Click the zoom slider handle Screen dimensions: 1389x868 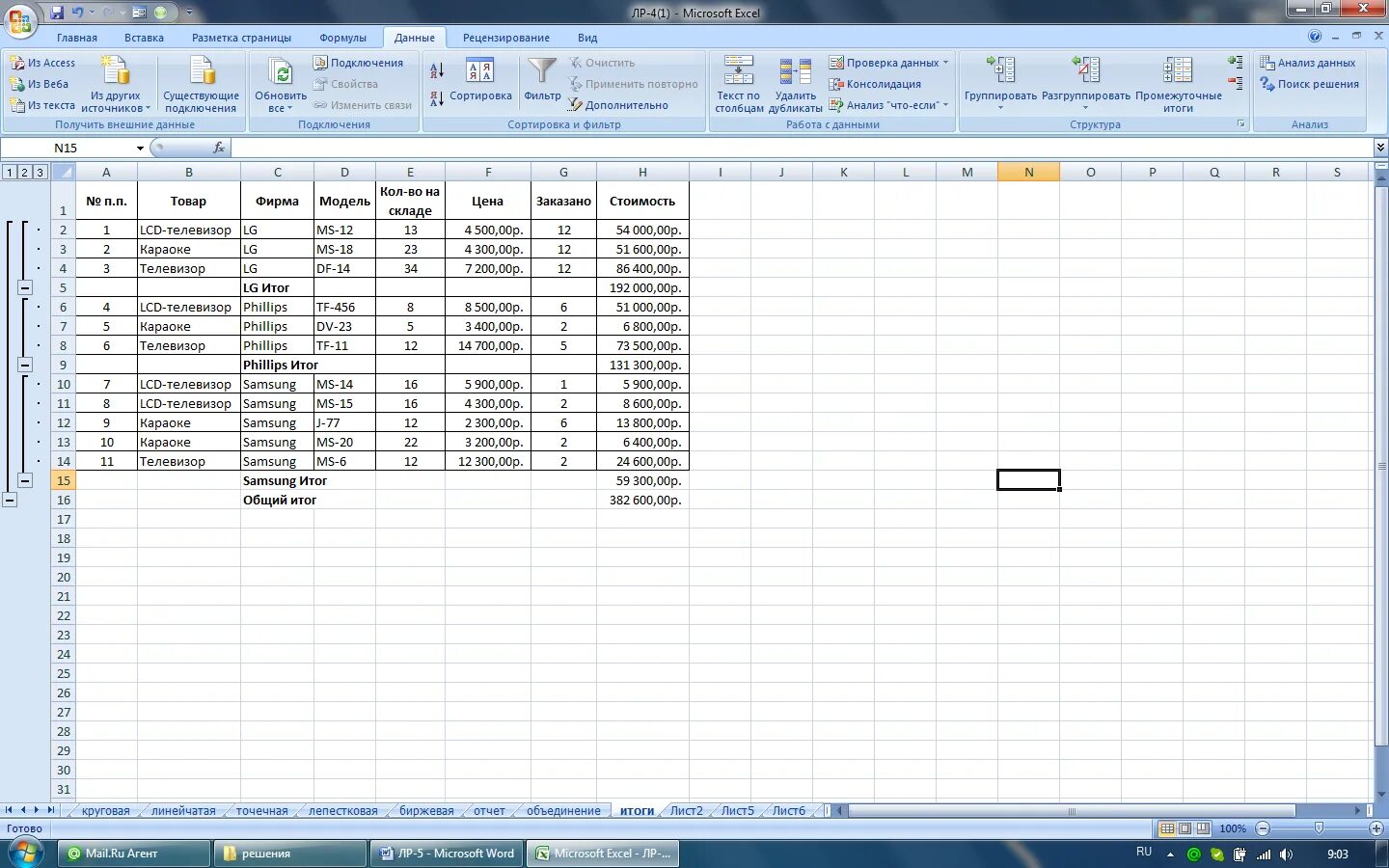pyautogui.click(x=1319, y=828)
